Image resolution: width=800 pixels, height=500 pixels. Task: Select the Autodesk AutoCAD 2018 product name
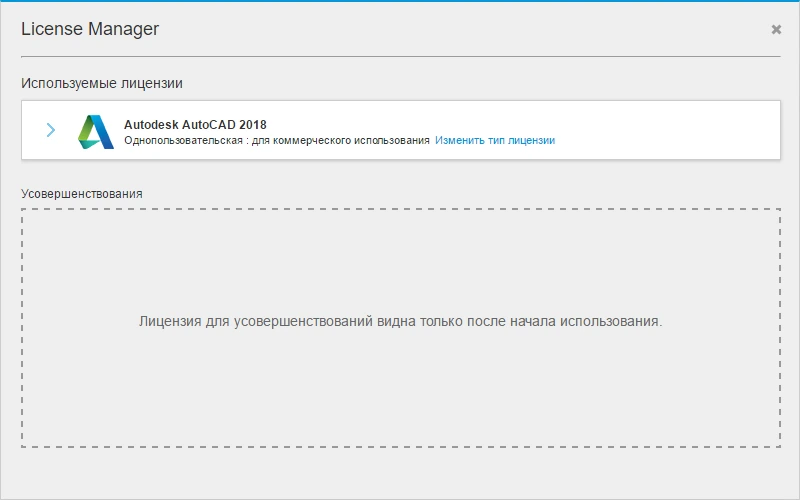[x=195, y=124]
